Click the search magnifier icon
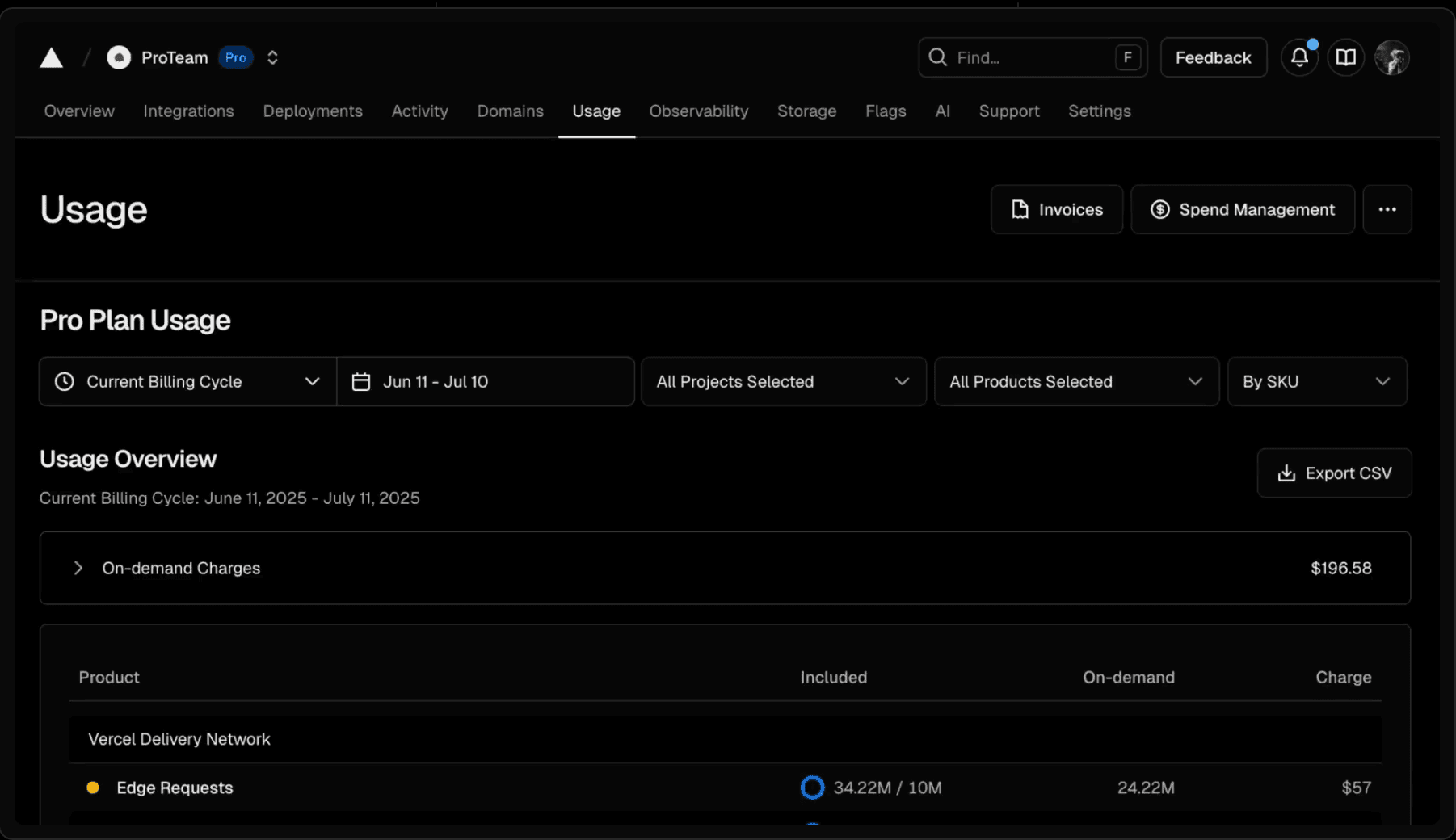The height and width of the screenshot is (840, 1456). pos(937,57)
